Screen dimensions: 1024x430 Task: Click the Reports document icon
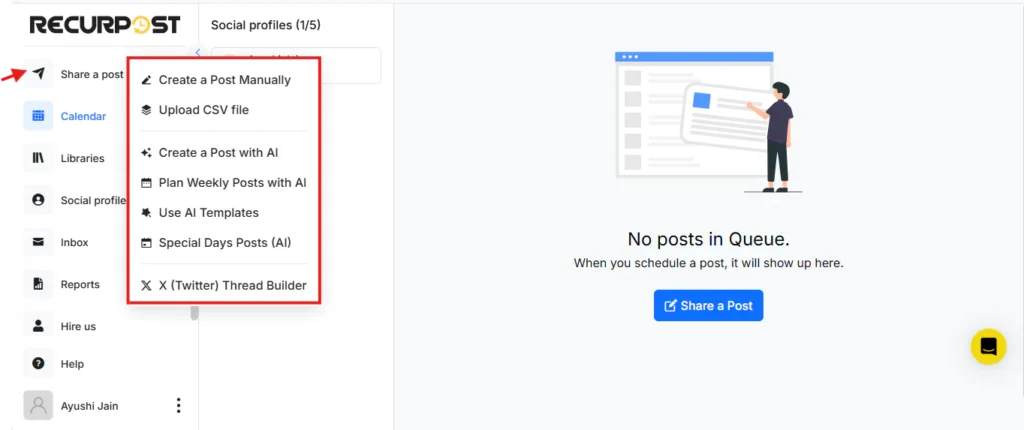[39, 284]
